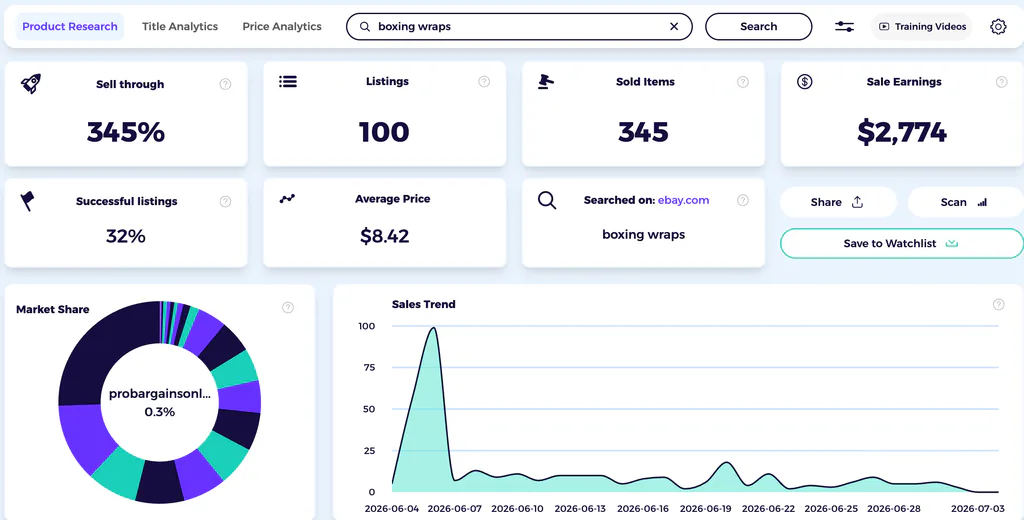Image resolution: width=1024 pixels, height=520 pixels.
Task: Click the Sold Items help icon
Action: pyautogui.click(x=743, y=82)
